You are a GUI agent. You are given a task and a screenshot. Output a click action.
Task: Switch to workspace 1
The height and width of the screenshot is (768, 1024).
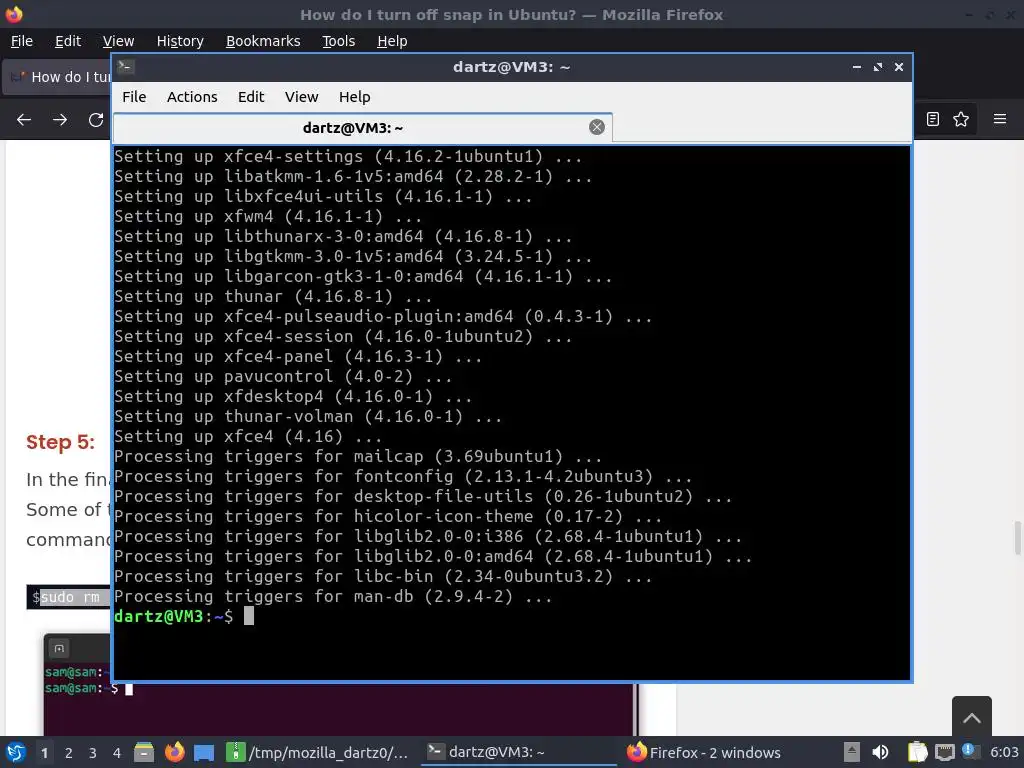click(x=44, y=753)
